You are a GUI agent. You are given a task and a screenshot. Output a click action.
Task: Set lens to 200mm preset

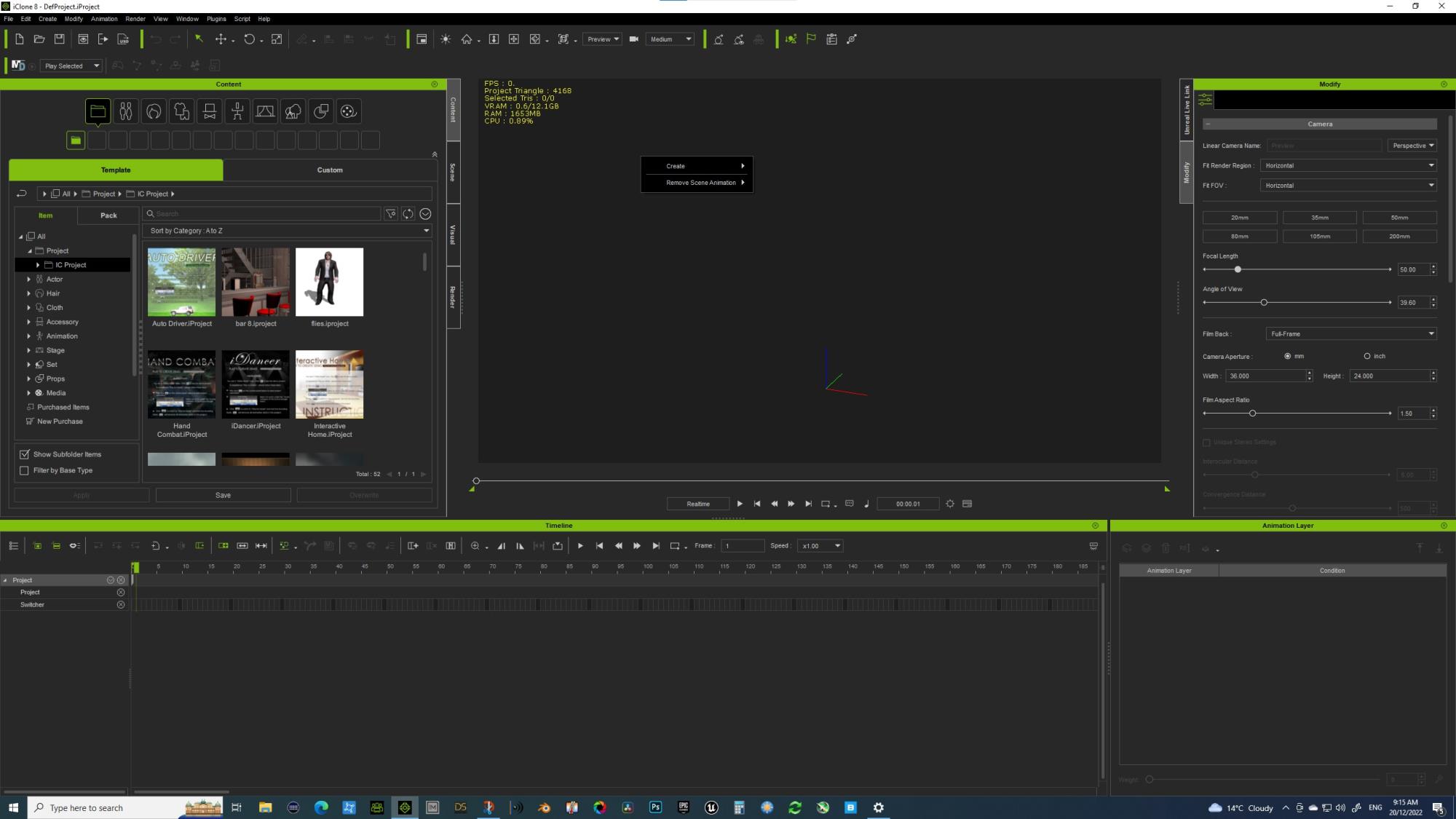pos(1399,237)
